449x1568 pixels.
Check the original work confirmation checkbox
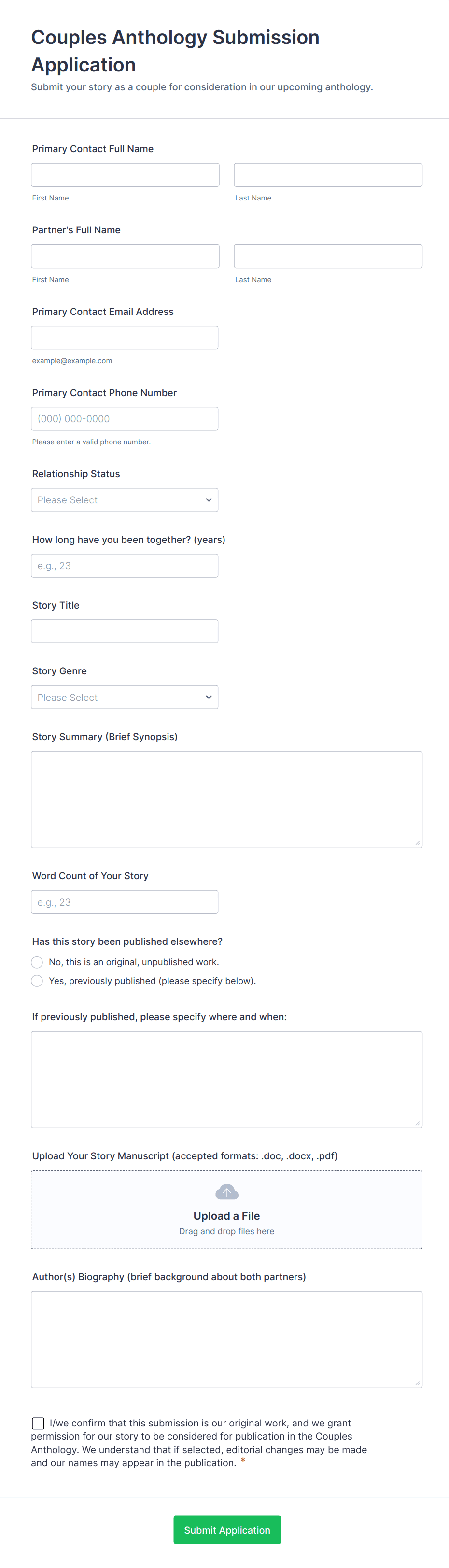tap(38, 1423)
